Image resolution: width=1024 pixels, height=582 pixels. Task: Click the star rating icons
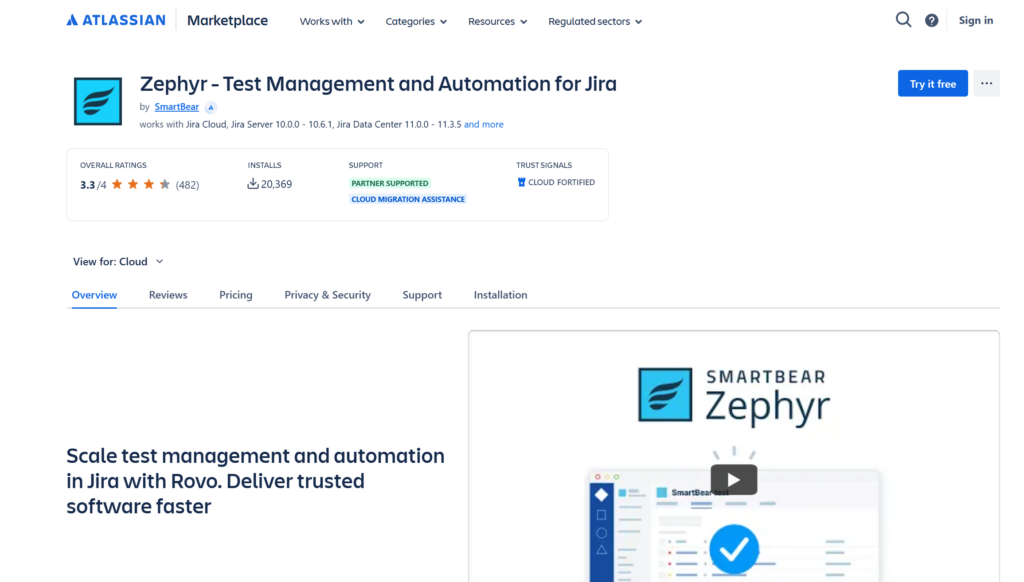coord(140,184)
